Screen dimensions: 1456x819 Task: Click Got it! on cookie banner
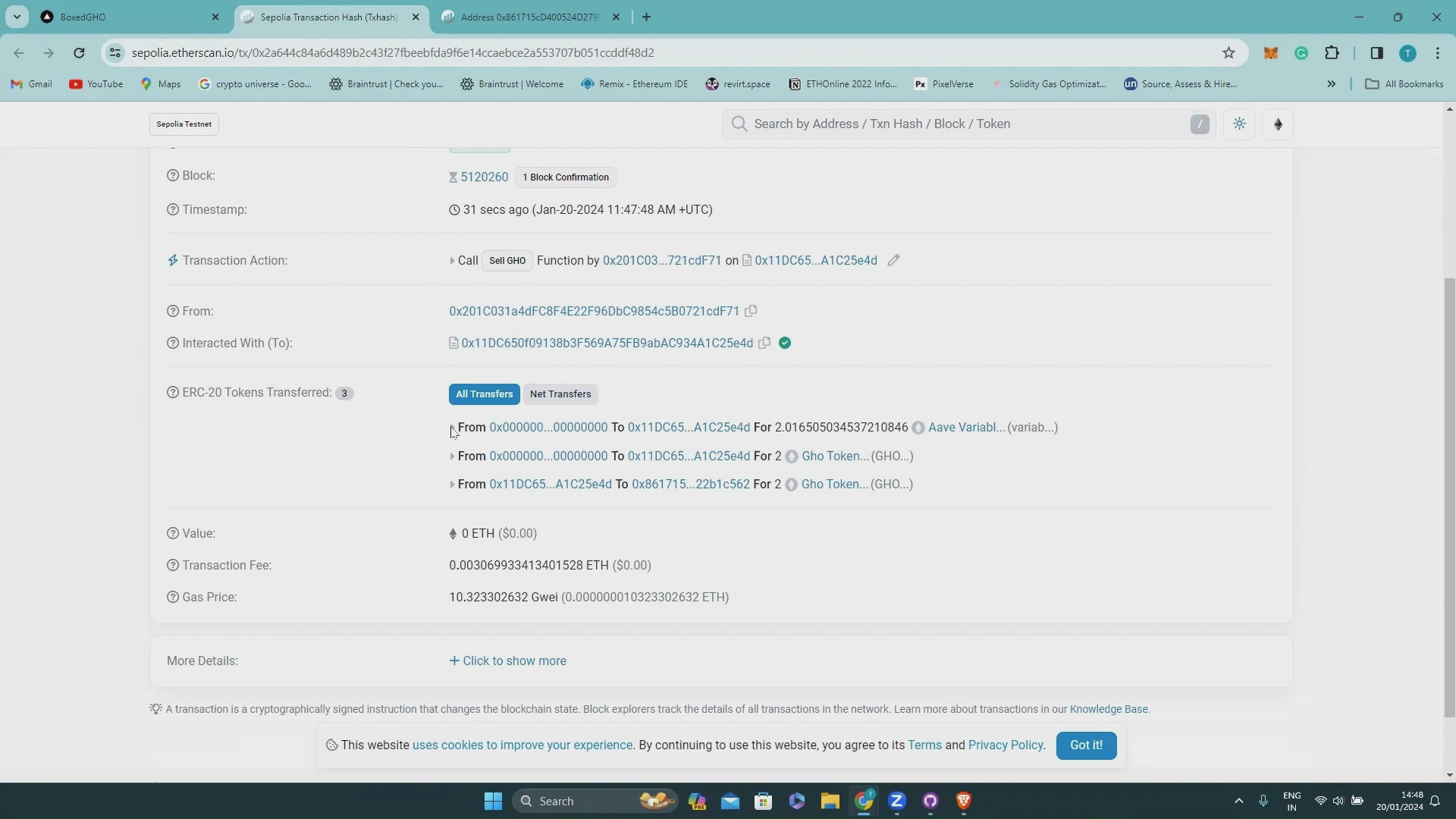pos(1086,745)
